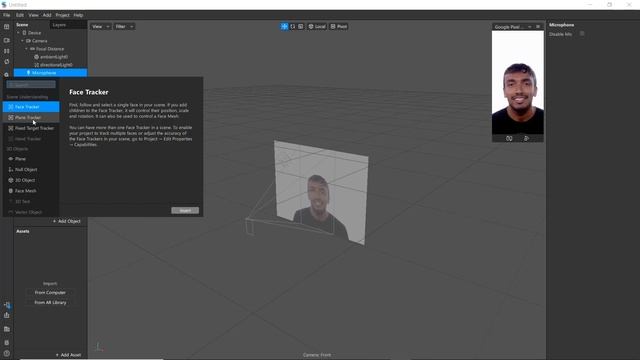Image resolution: width=640 pixels, height=360 pixels.
Task: Open the View menu in menu bar
Action: click(x=33, y=15)
